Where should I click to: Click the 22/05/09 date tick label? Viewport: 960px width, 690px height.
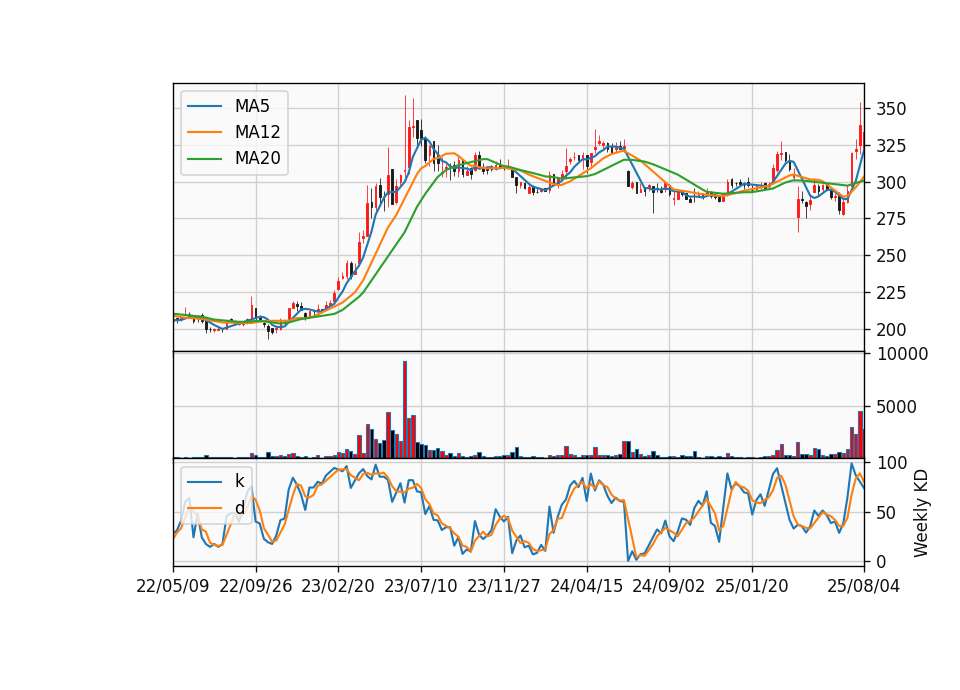tap(173, 586)
